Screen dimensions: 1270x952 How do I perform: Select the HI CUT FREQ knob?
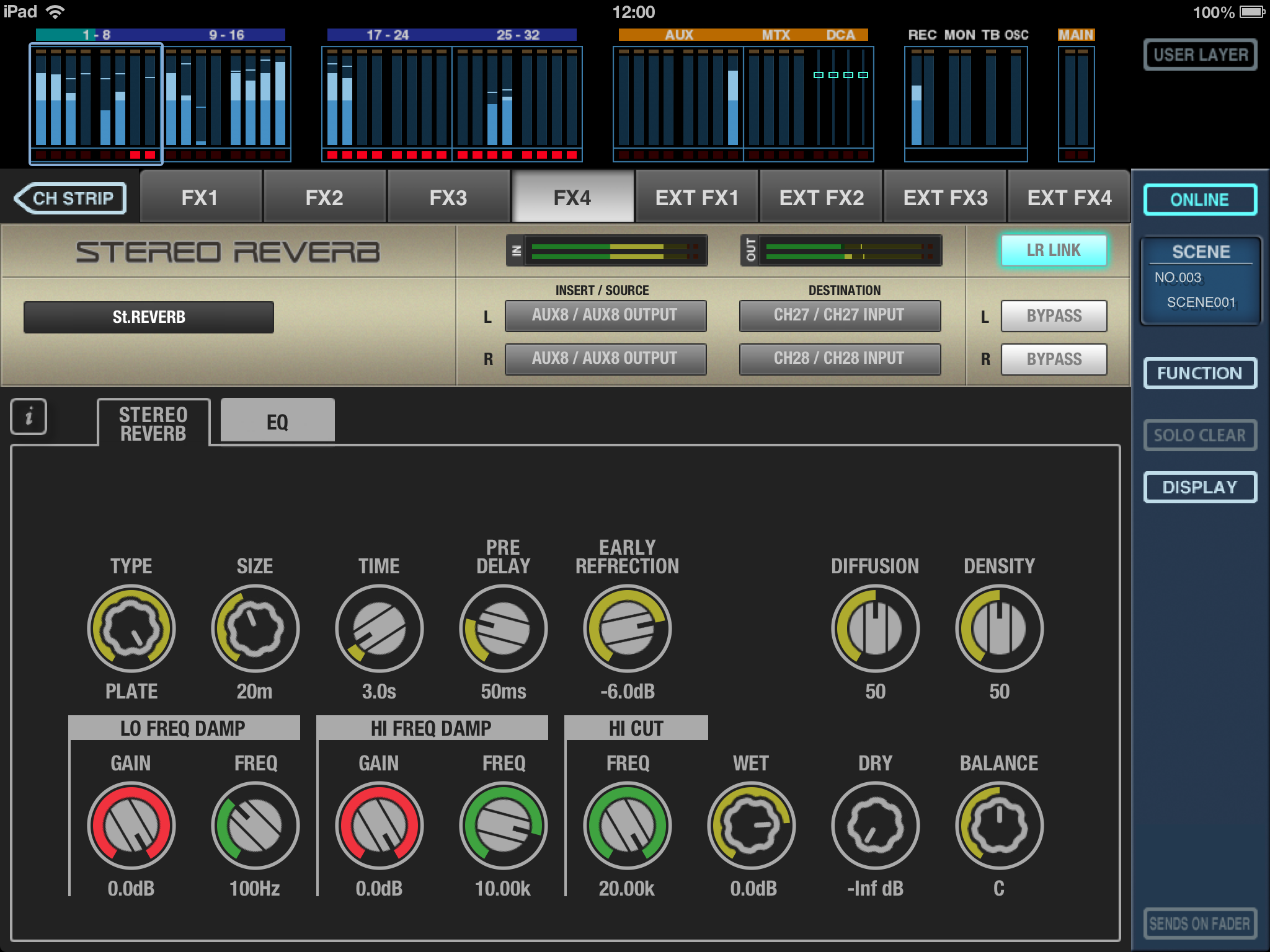pos(627,826)
